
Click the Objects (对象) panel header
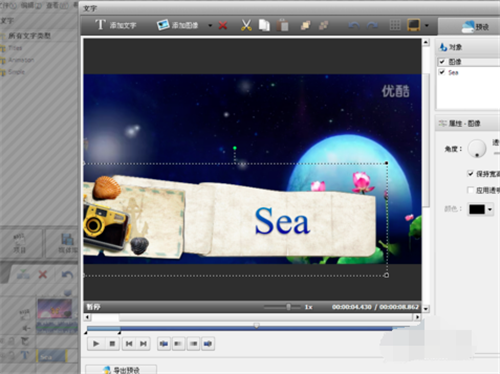click(x=468, y=47)
